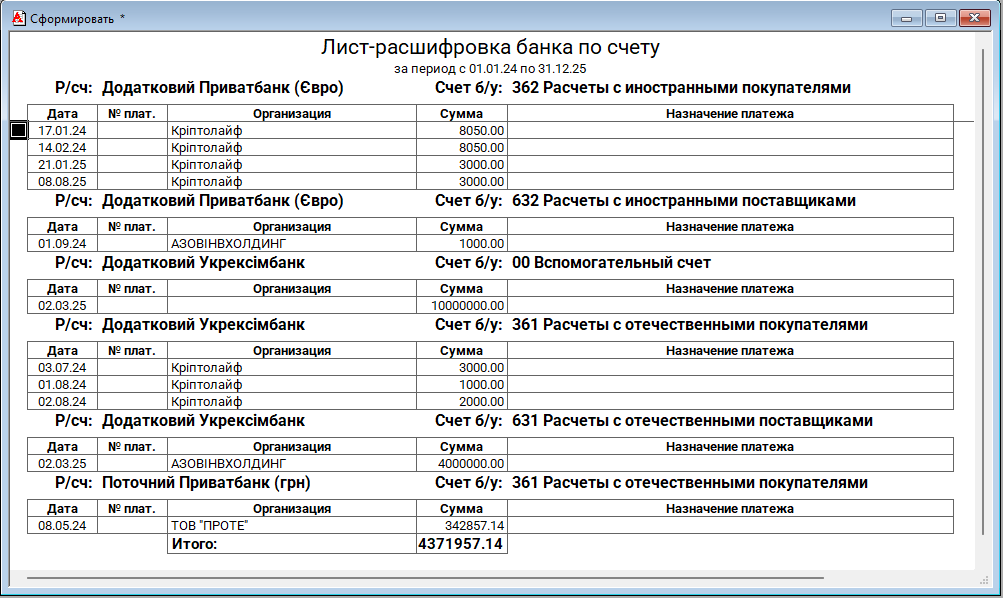Viewport: 1003px width, 598px height.
Task: Click the Поточний Приватбанк (грн) account heading
Action: tap(206, 483)
